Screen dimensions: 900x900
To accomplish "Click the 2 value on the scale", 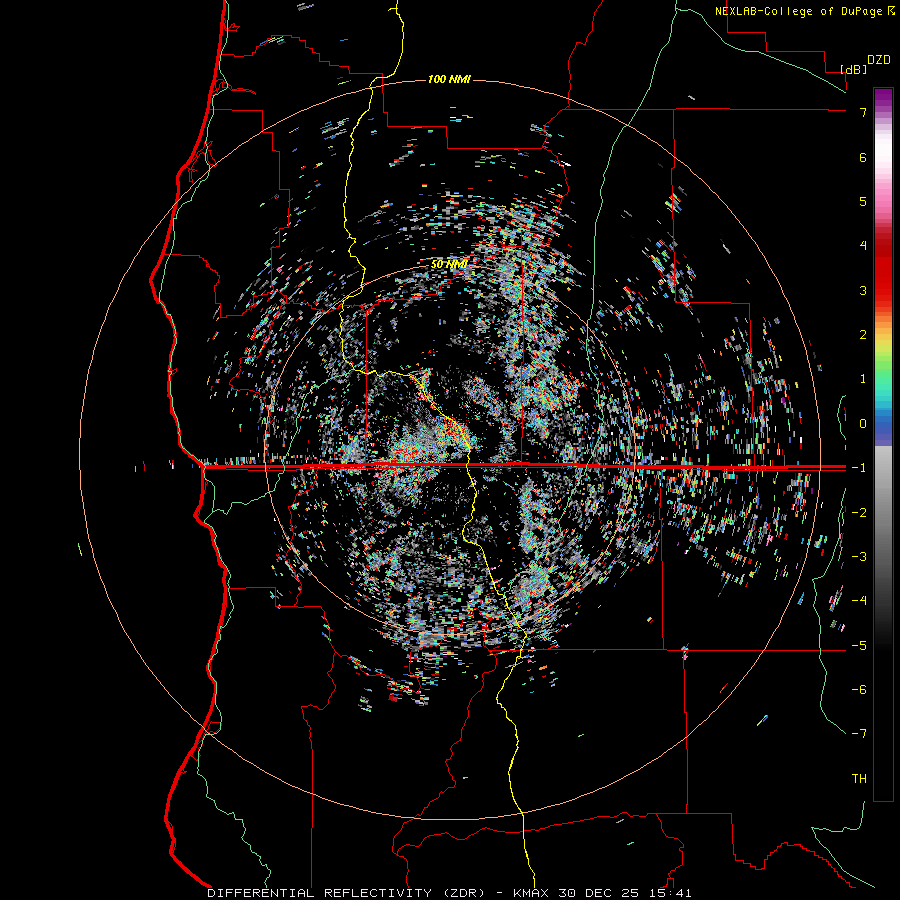I will click(863, 335).
